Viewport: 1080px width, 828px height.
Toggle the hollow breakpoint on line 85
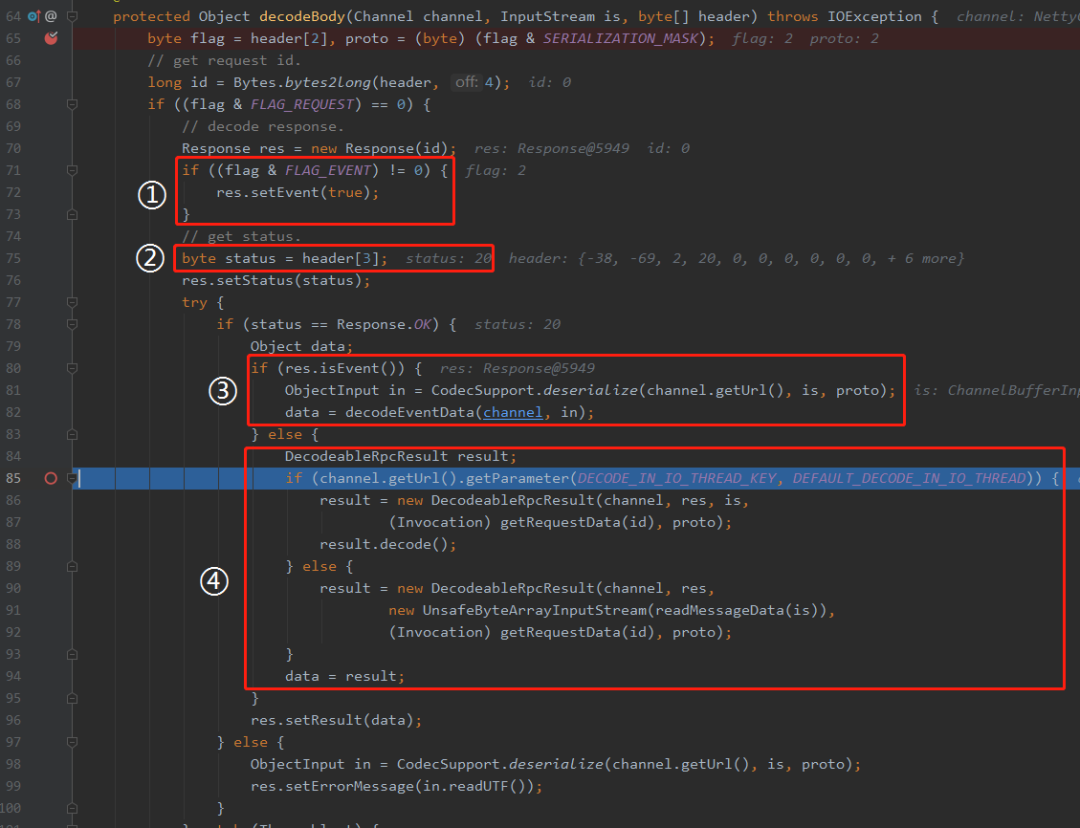pos(51,478)
